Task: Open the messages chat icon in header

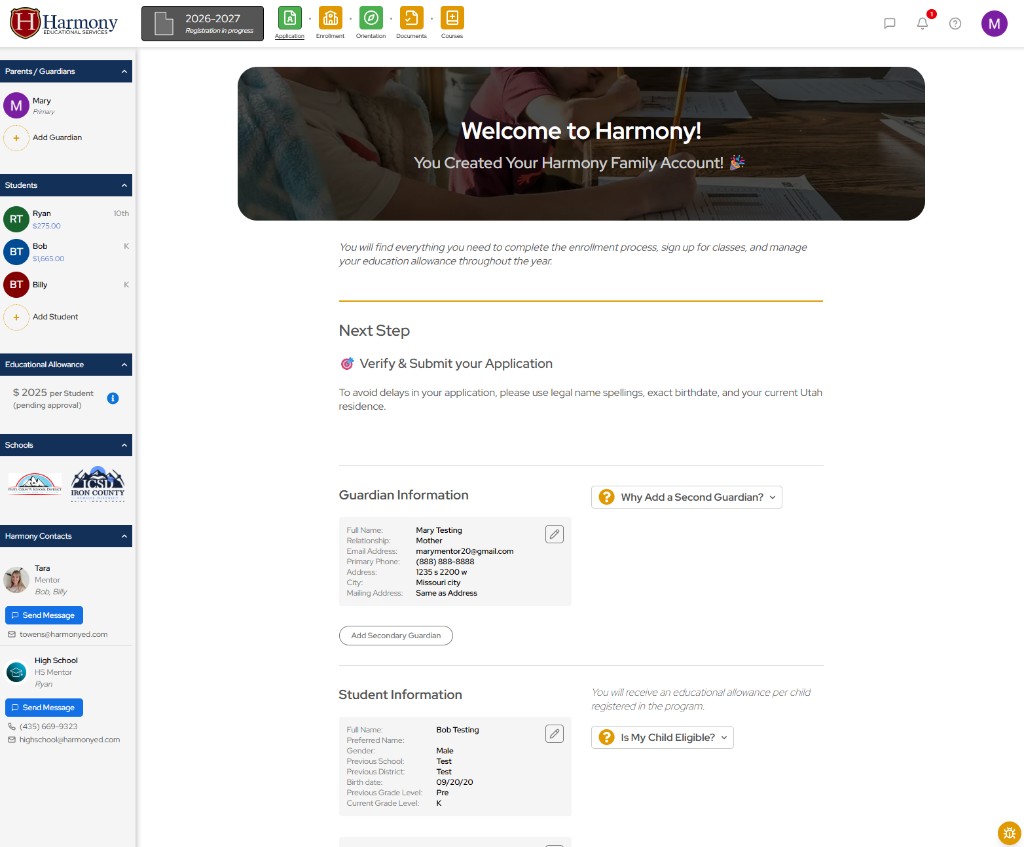Action: point(889,24)
